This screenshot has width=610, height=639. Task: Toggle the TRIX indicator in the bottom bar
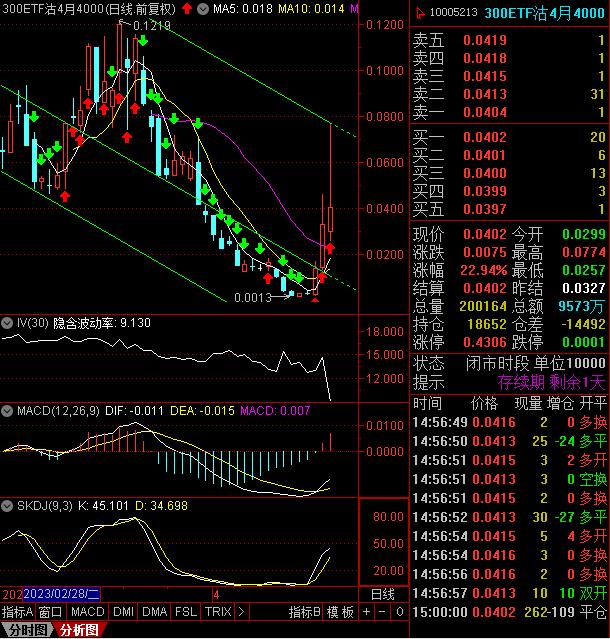[x=217, y=611]
